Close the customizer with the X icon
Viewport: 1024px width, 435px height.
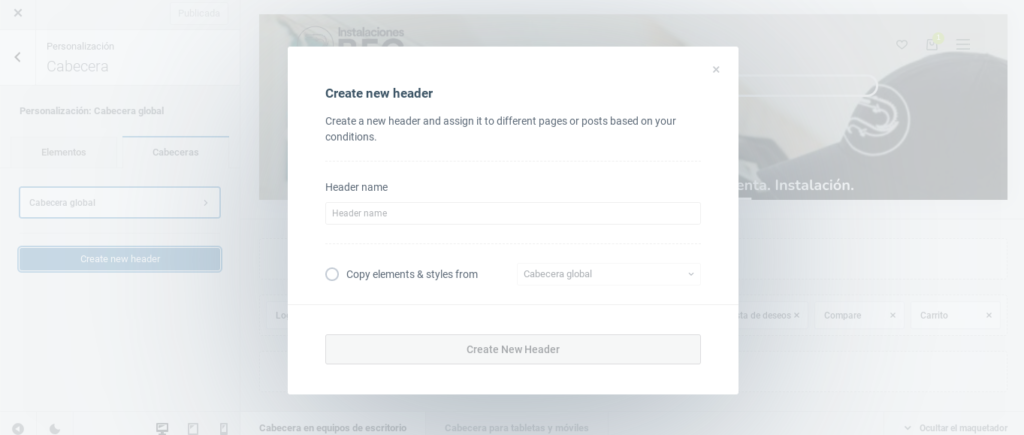[x=18, y=12]
